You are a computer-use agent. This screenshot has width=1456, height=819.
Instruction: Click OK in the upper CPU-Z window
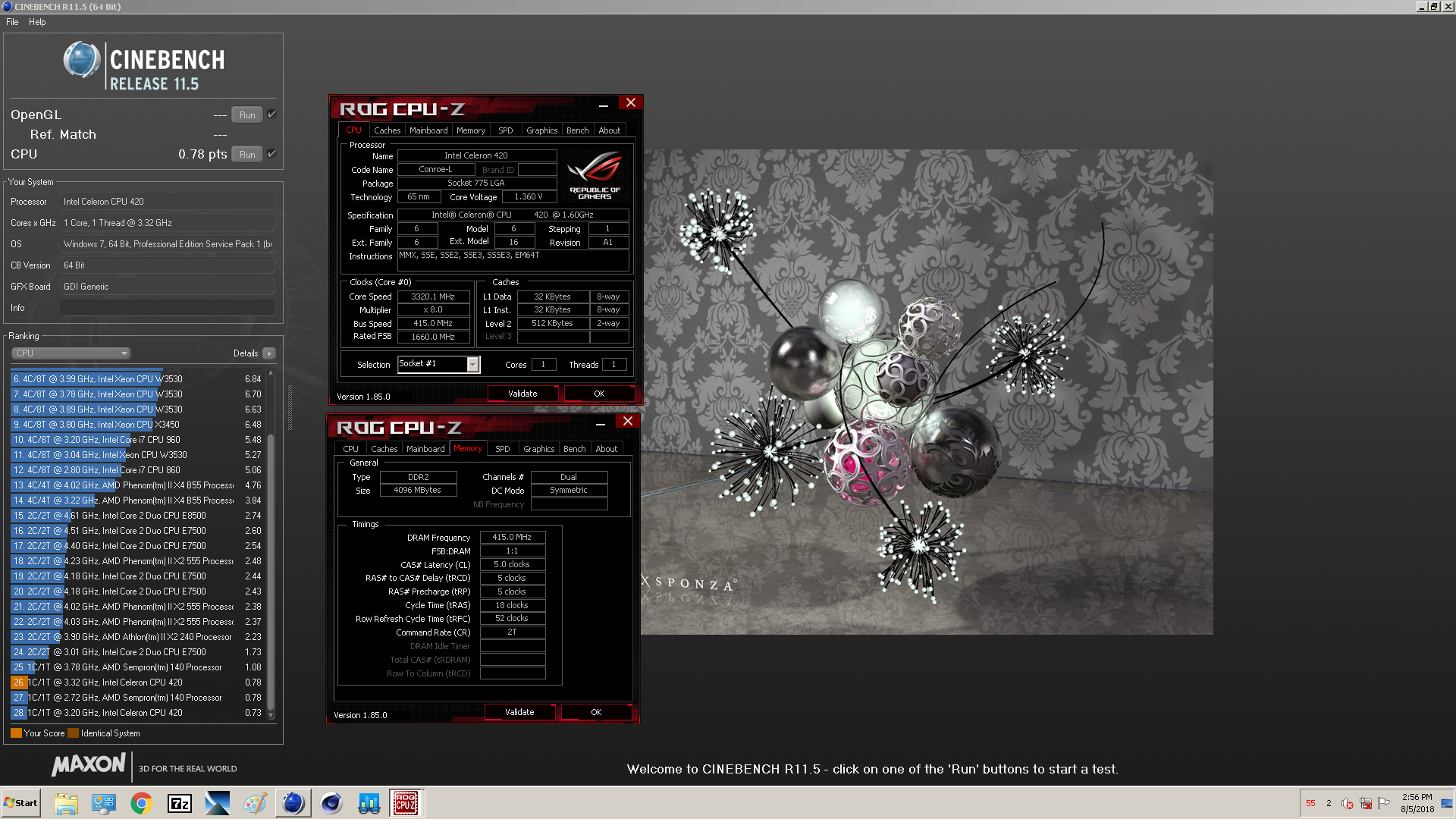click(599, 394)
